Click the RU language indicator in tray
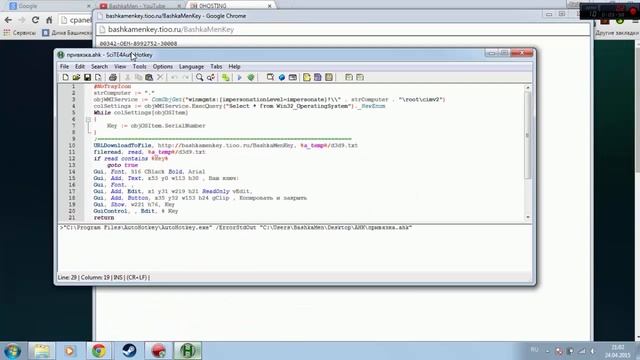 (534, 350)
